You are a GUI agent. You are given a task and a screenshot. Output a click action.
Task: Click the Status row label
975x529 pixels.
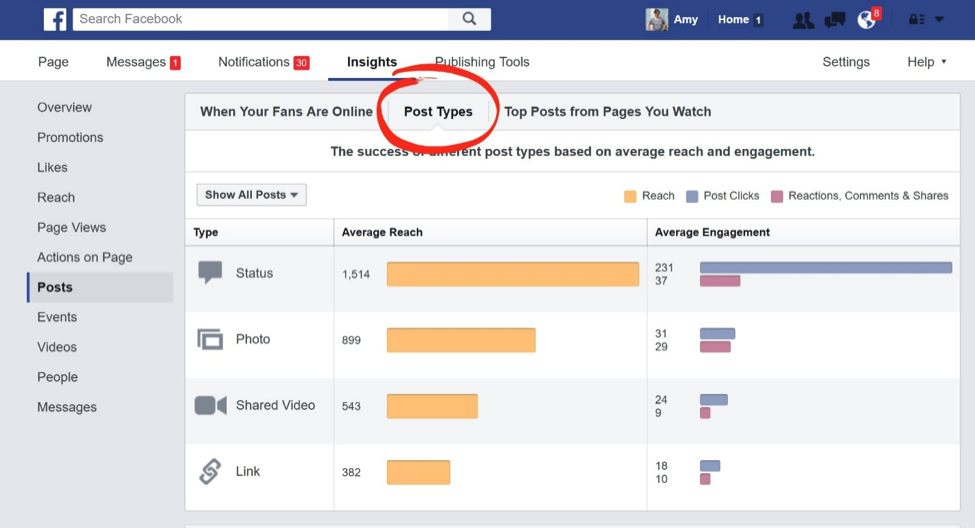point(254,273)
